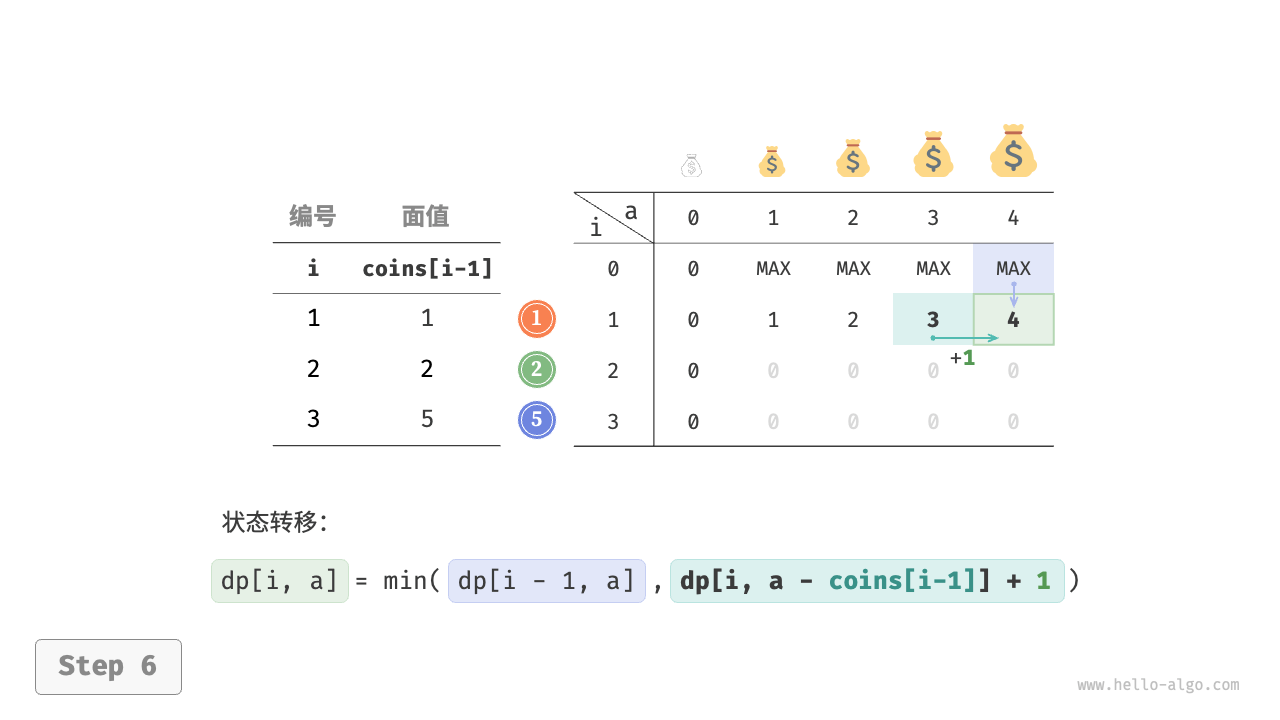Click column header 4 in the dp table
The image size is (1280, 720).
(1013, 218)
